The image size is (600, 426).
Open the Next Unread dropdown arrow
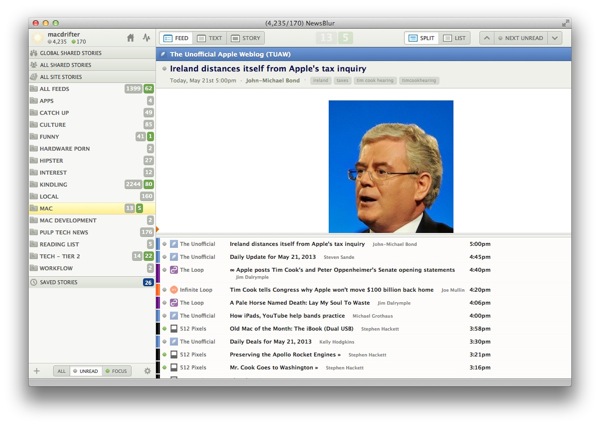click(555, 38)
